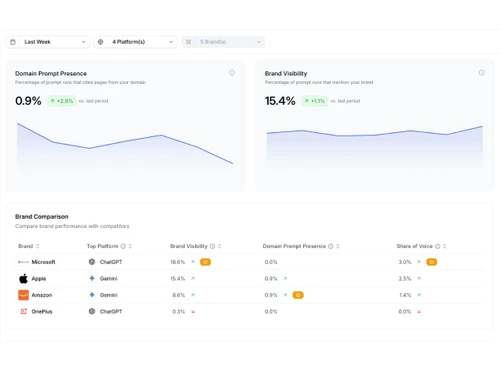Click the calendar icon beside Last Week

(x=13, y=42)
